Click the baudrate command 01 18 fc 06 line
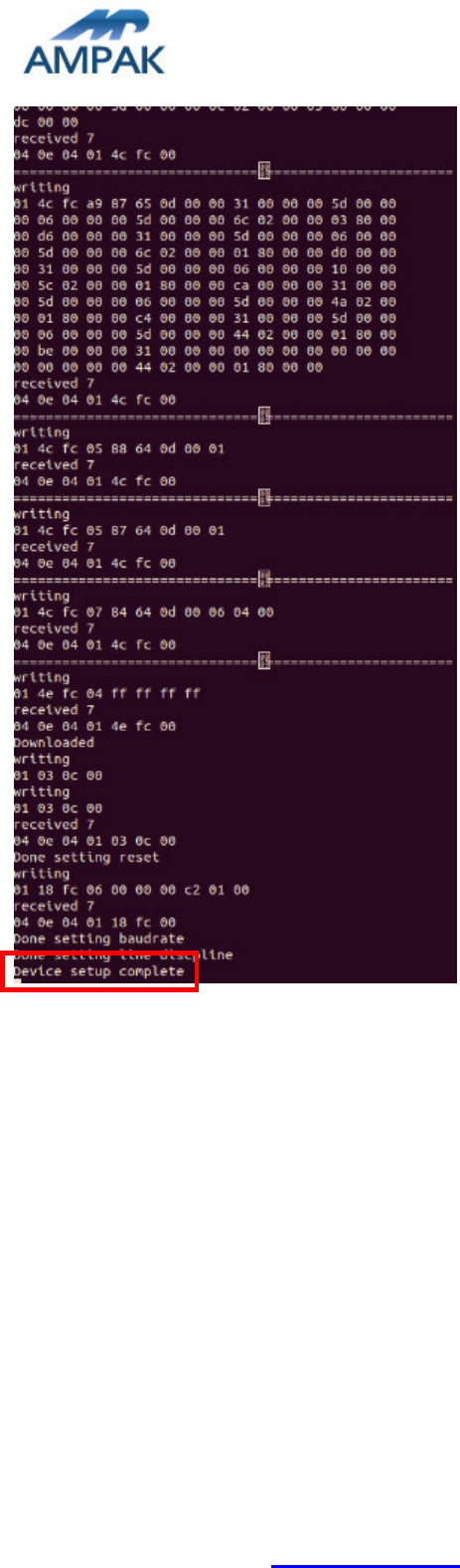The image size is (460, 1568). (131, 890)
